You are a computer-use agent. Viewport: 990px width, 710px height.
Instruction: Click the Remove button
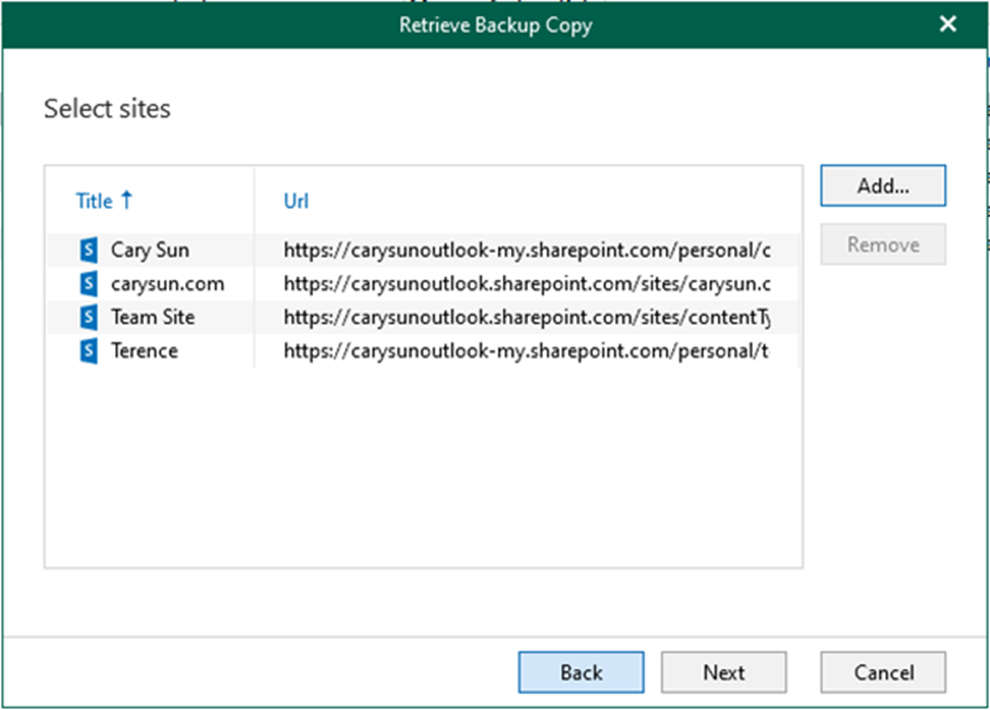[x=883, y=244]
